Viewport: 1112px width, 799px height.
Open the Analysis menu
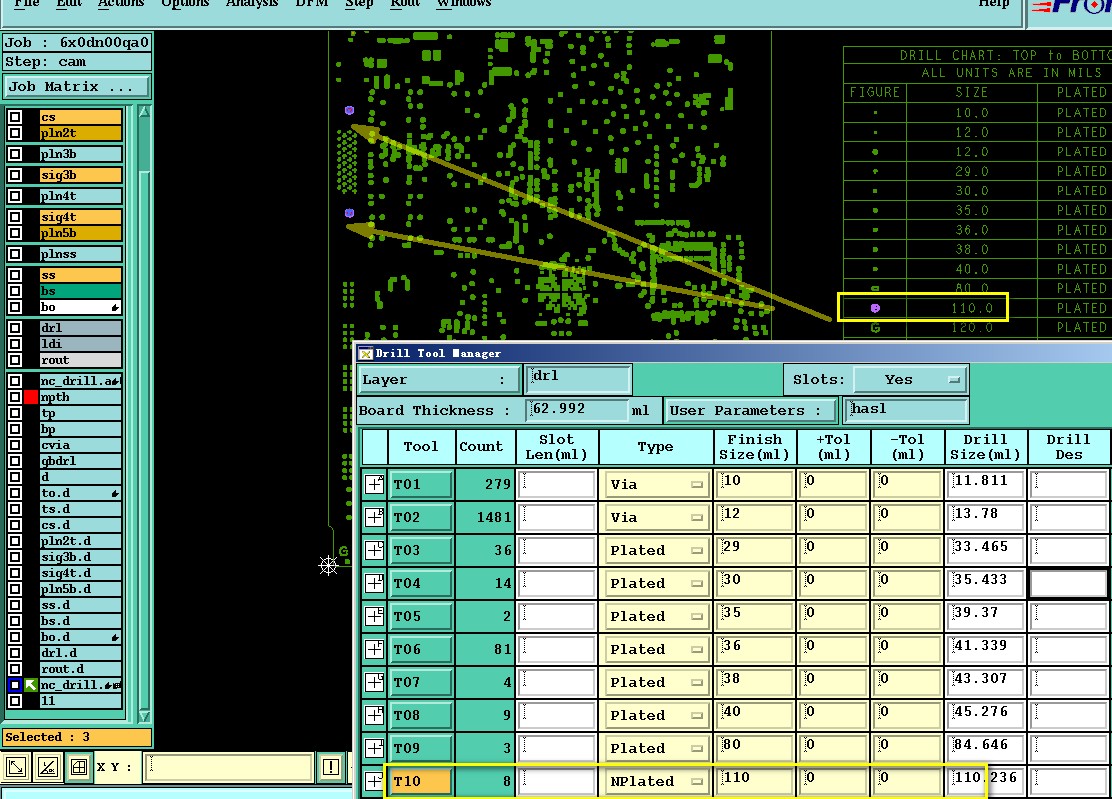pos(252,4)
